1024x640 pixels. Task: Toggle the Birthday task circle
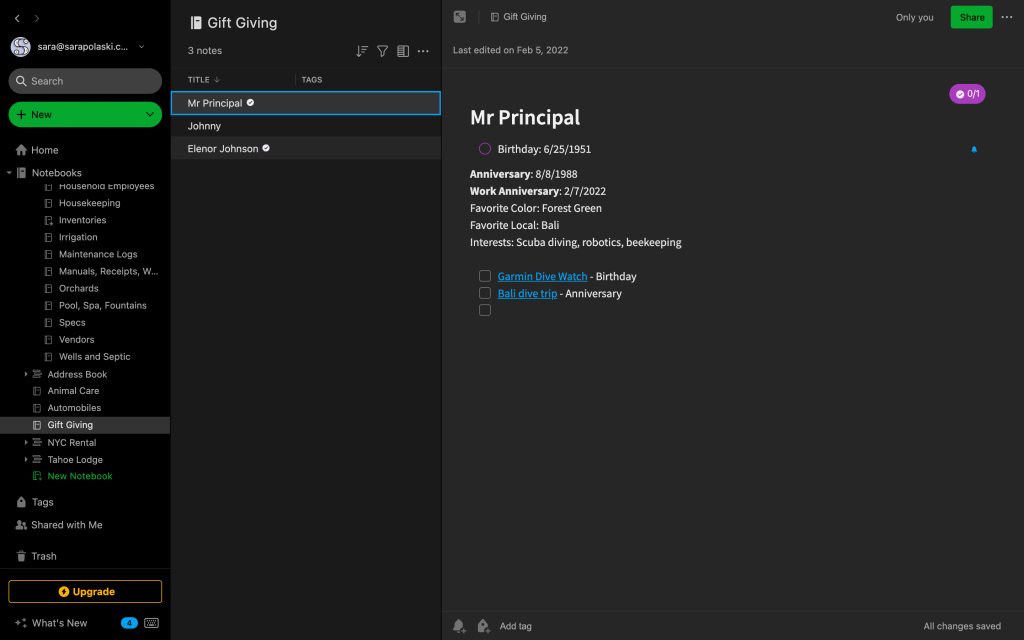pos(485,149)
